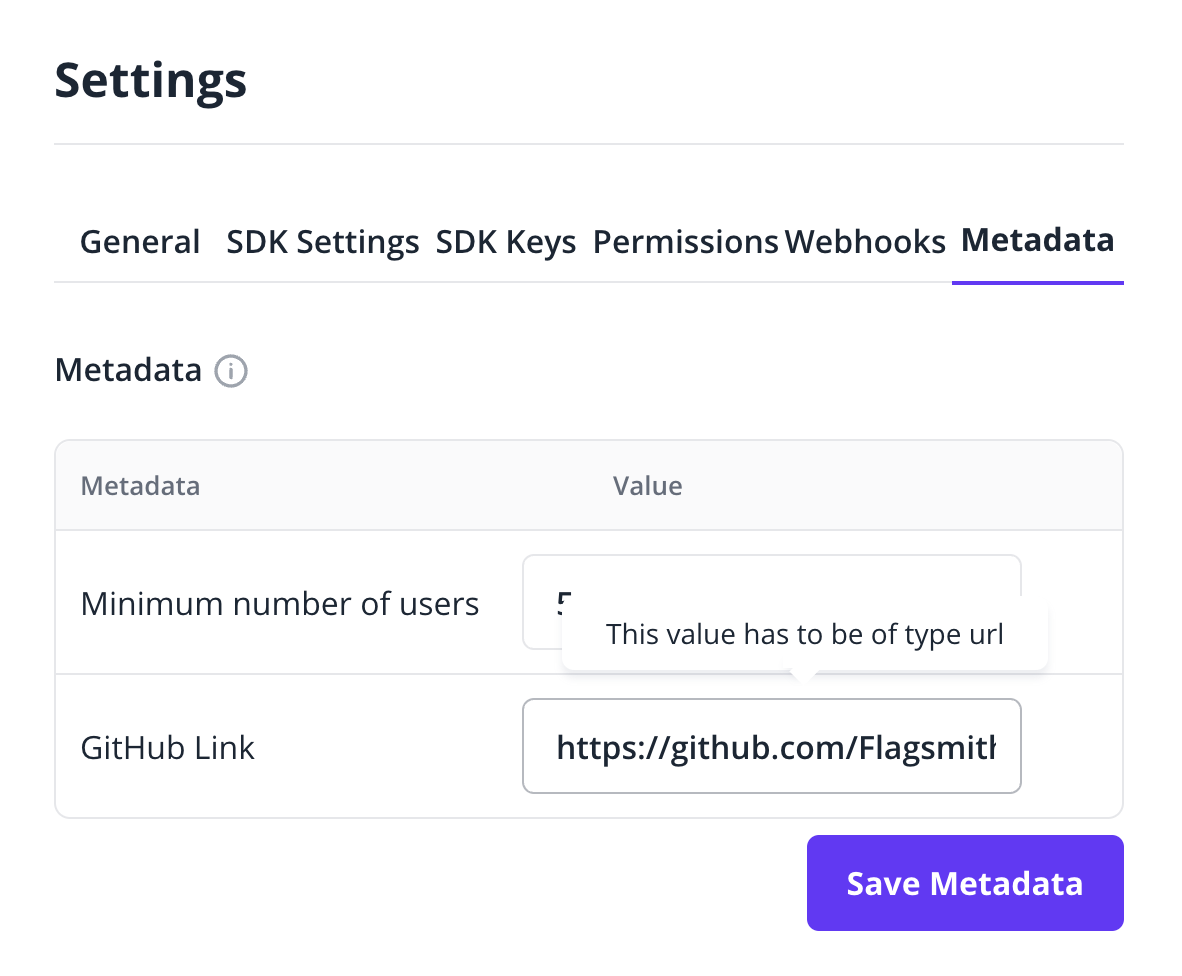1182x976 pixels.
Task: Click the Value column header
Action: (648, 486)
